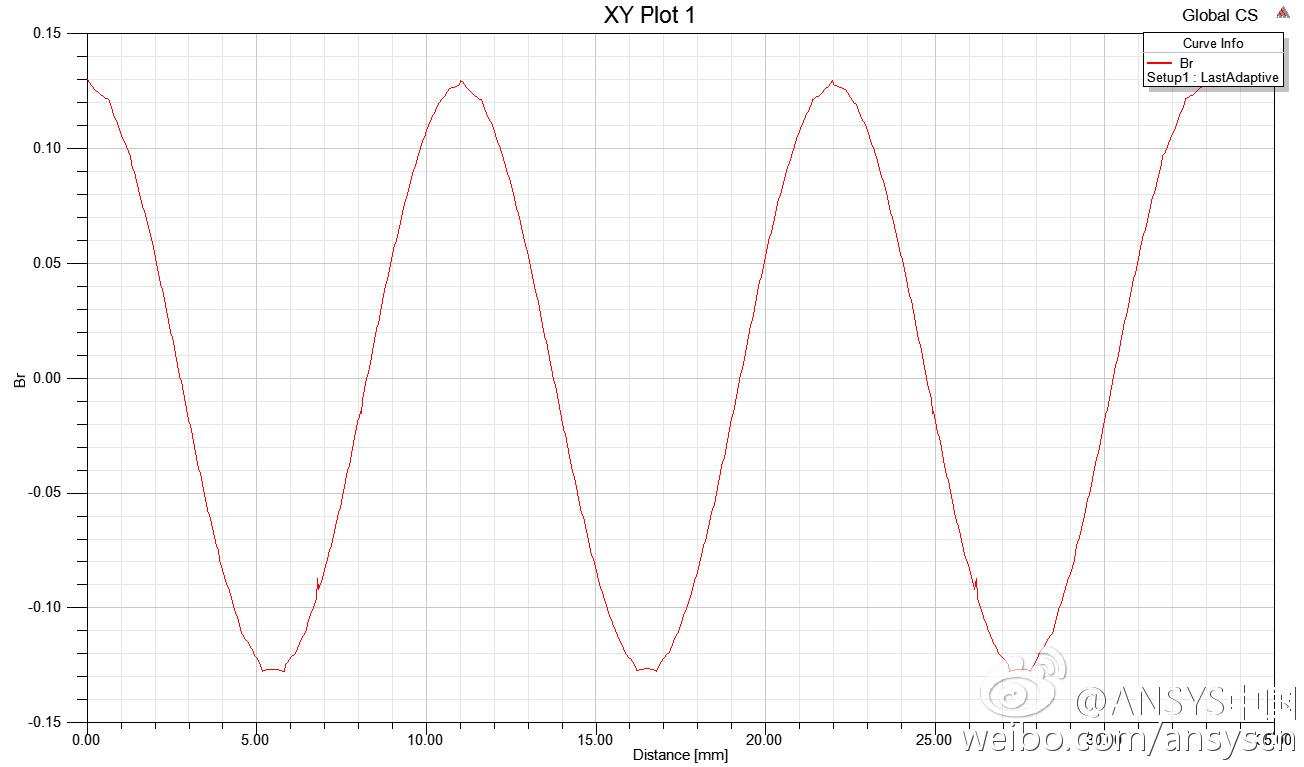Click the Y-axis label "0.15"
Viewport: 1304px width, 767px height.
(47, 33)
